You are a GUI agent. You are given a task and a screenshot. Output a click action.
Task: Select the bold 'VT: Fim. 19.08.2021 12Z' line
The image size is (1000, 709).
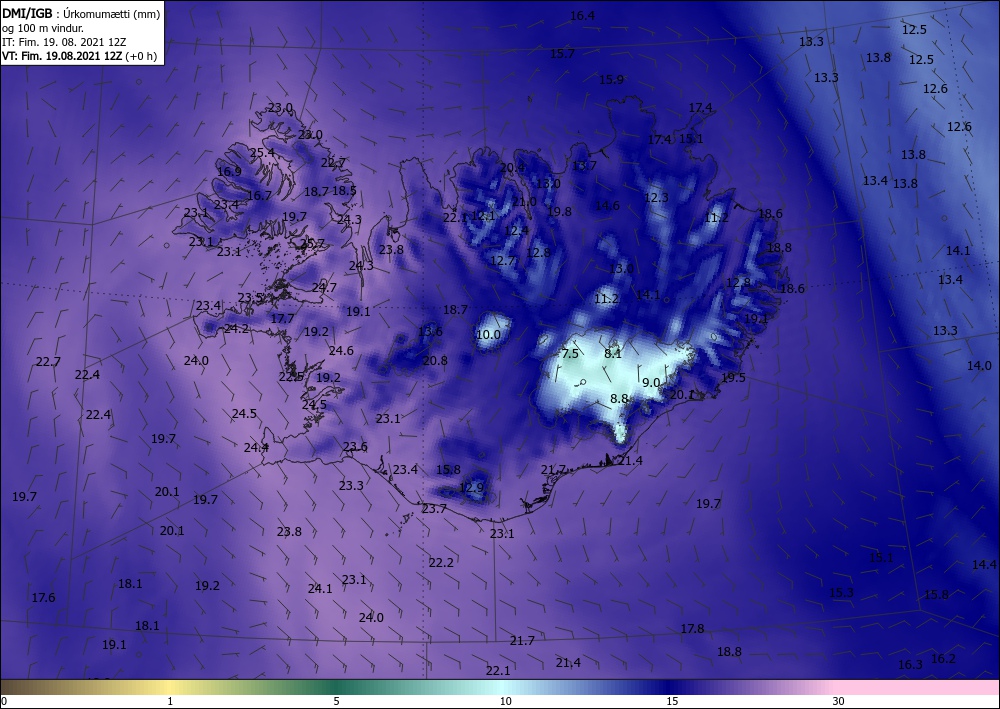(64, 56)
